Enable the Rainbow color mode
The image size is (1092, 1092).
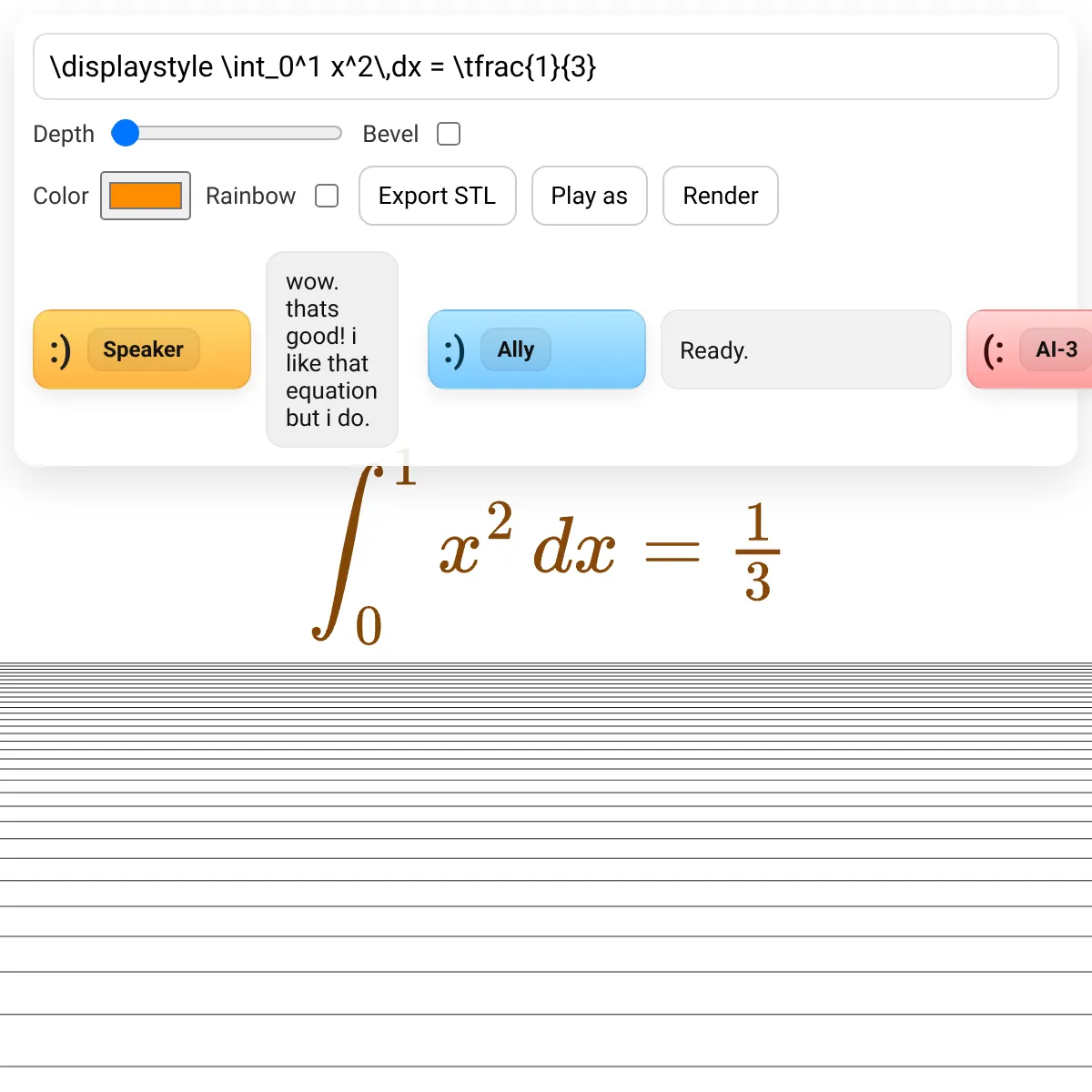tap(327, 196)
